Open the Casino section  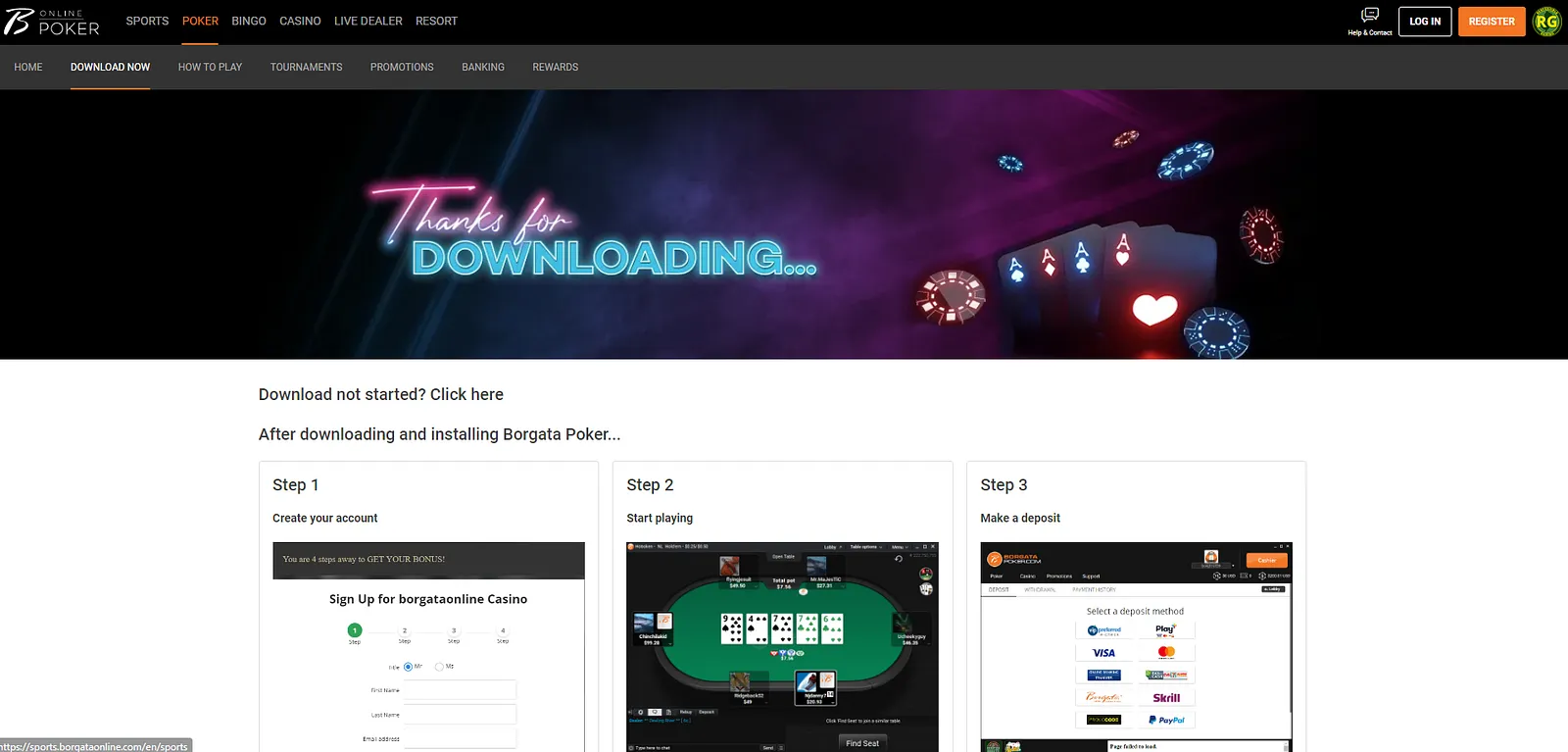click(300, 21)
